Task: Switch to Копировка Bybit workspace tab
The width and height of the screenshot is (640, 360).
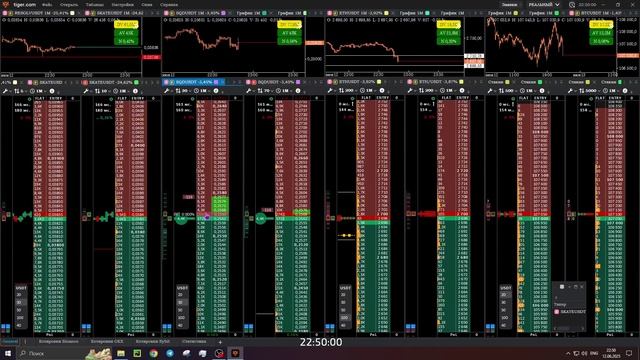Action: (152, 342)
